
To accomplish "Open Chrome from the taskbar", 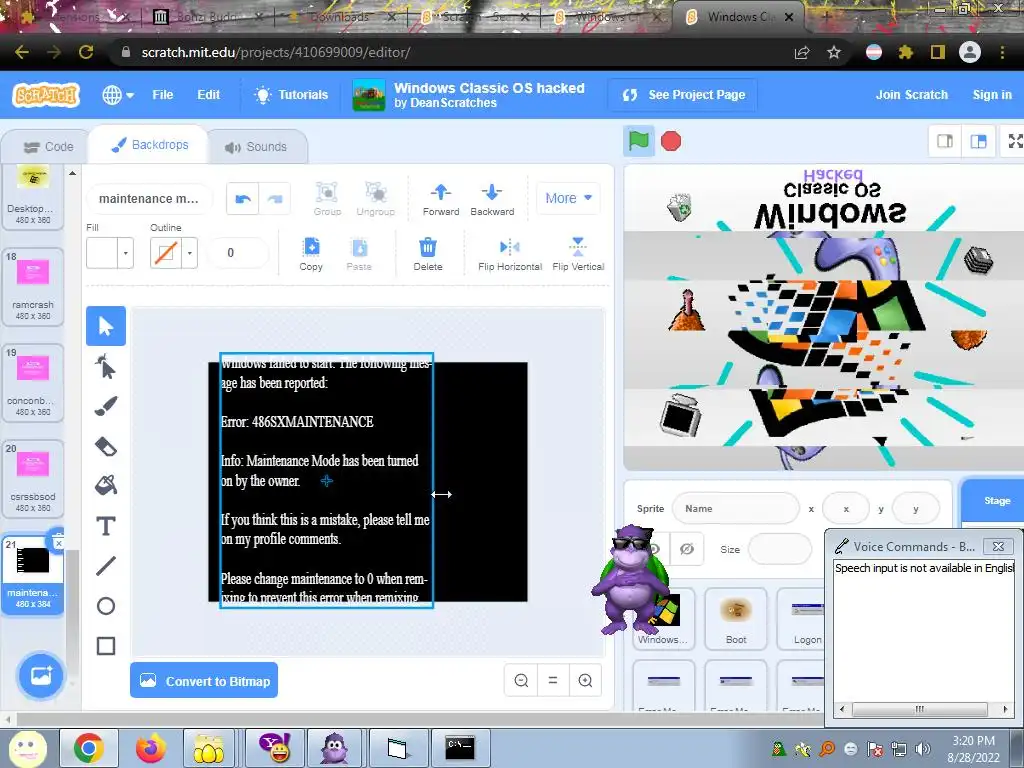I will (88, 748).
